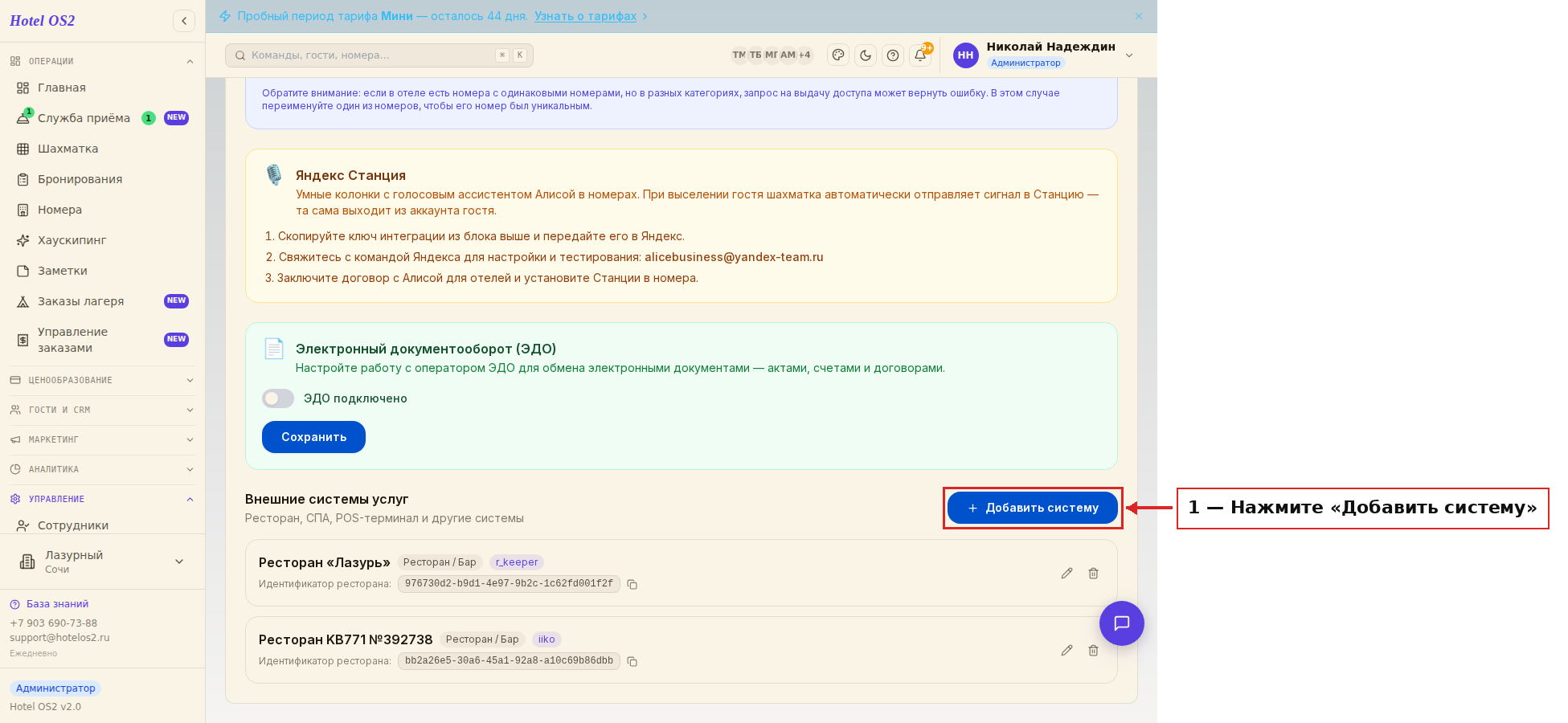The height and width of the screenshot is (723, 1568).
Task: Open the help question mark icon
Action: [893, 55]
